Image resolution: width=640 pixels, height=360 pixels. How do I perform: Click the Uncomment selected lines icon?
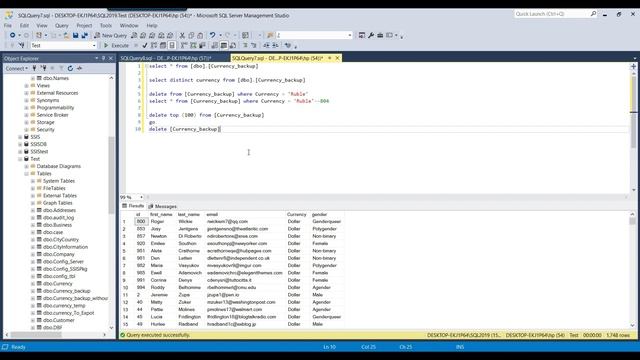pyautogui.click(x=253, y=45)
